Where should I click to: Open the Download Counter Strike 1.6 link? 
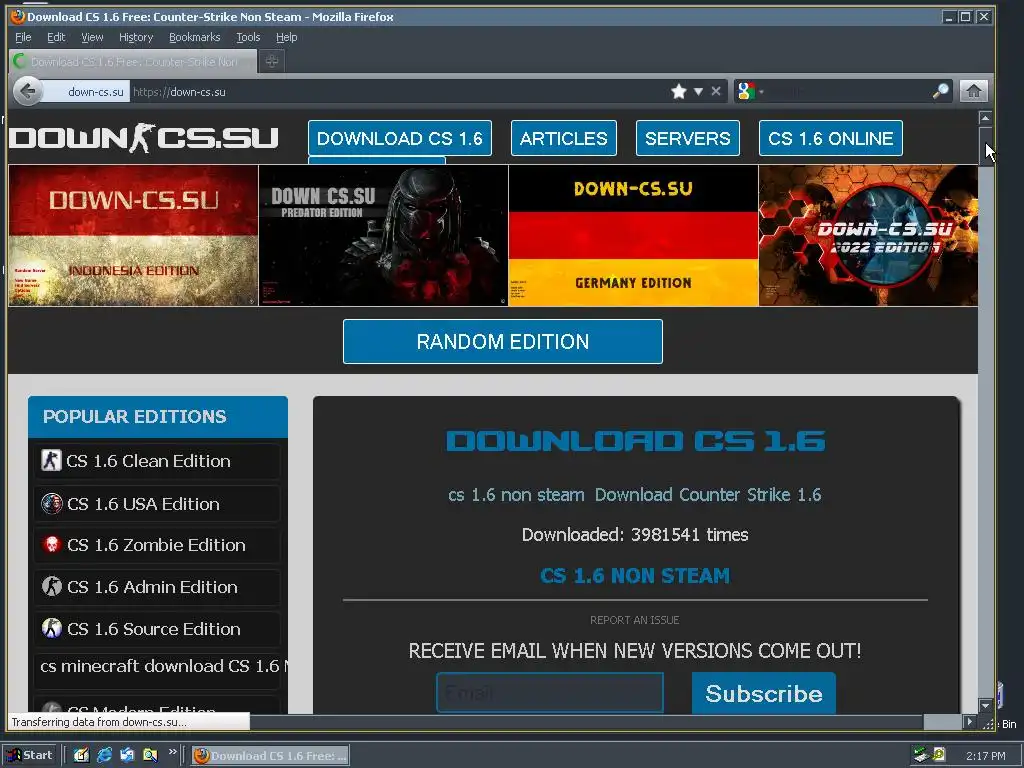pos(708,495)
